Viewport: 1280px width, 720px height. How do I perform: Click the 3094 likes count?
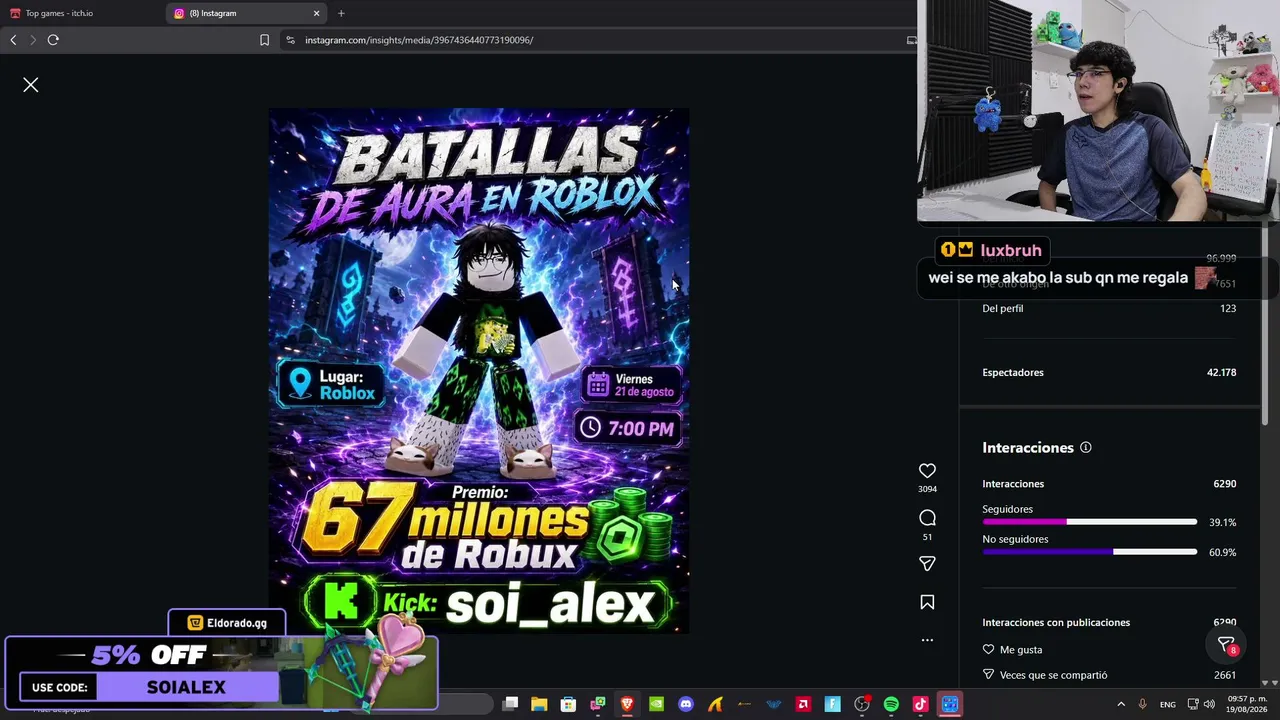(x=927, y=489)
